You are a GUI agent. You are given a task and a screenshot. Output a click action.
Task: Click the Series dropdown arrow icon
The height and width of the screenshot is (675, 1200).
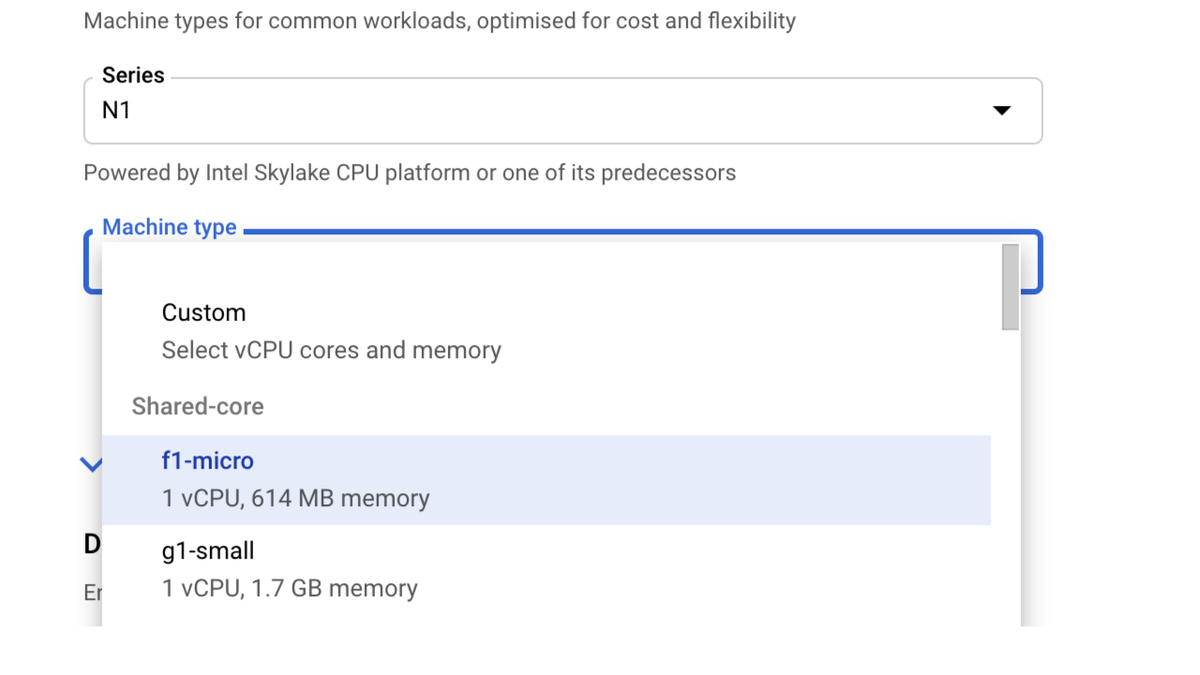pos(1001,110)
